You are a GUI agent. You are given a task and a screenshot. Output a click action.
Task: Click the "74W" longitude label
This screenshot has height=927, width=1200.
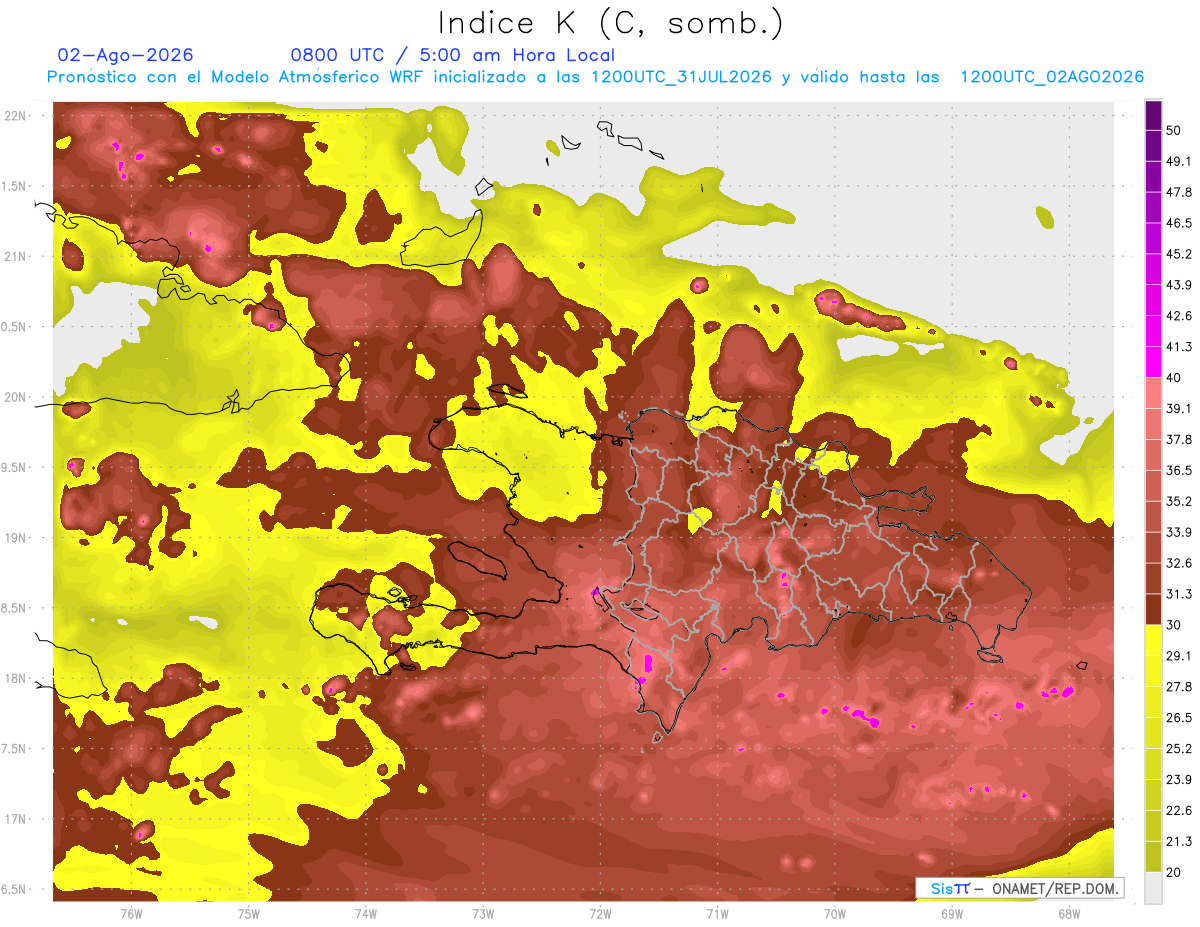(x=366, y=914)
